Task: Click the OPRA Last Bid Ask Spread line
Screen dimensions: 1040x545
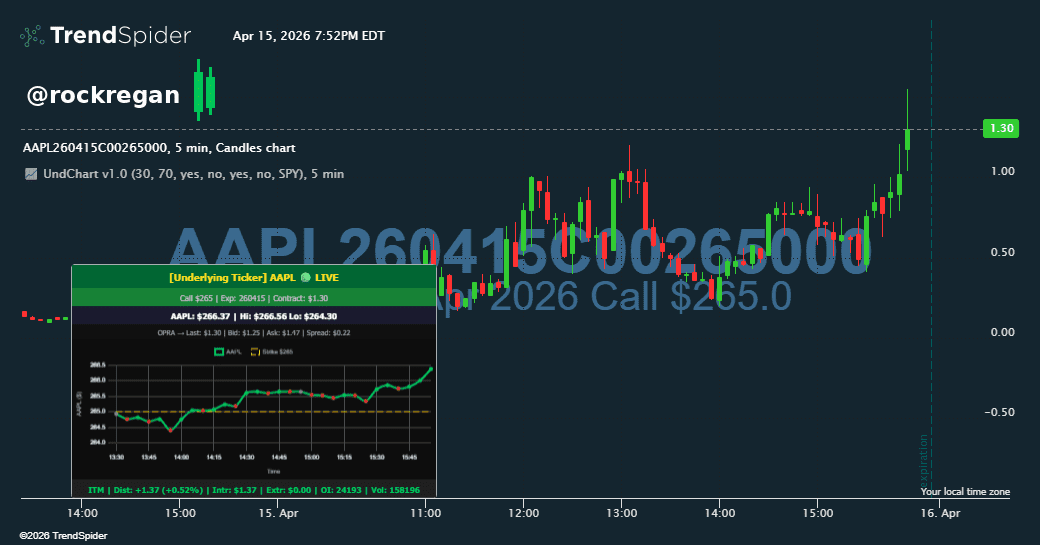Action: tap(254, 333)
